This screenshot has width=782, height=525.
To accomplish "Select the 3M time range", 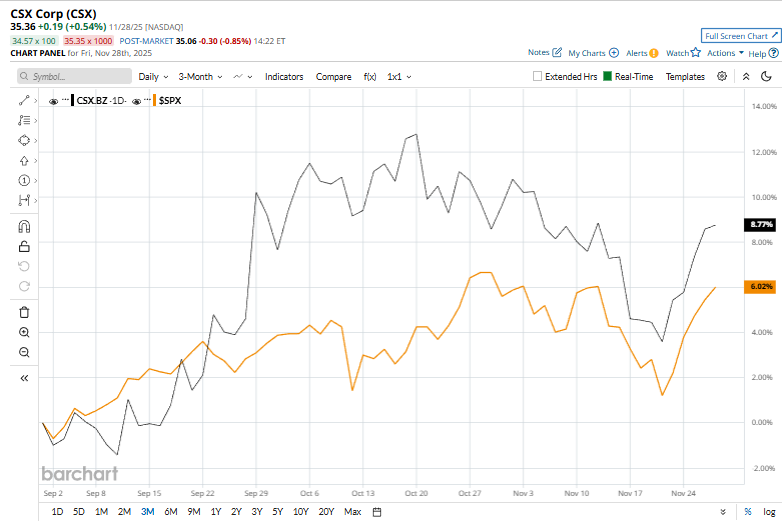I will (148, 512).
